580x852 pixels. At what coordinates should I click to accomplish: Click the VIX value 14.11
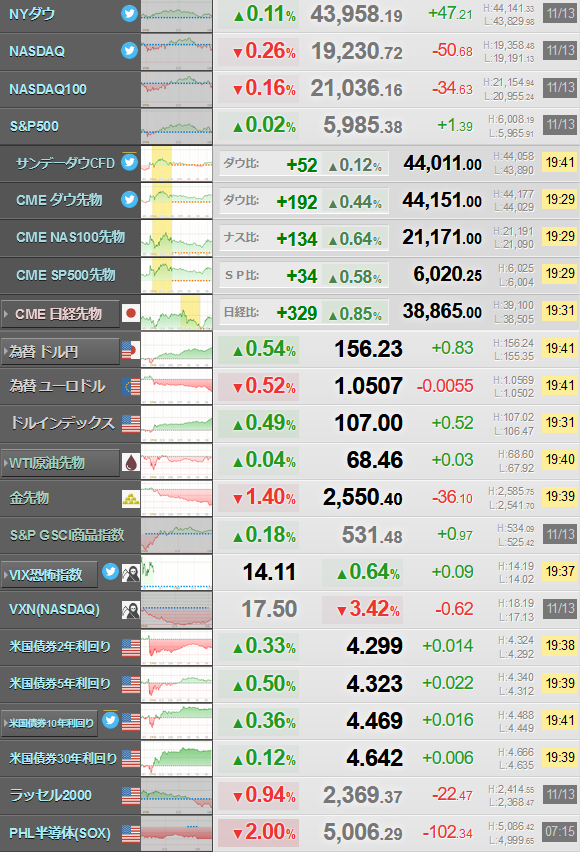pos(269,572)
